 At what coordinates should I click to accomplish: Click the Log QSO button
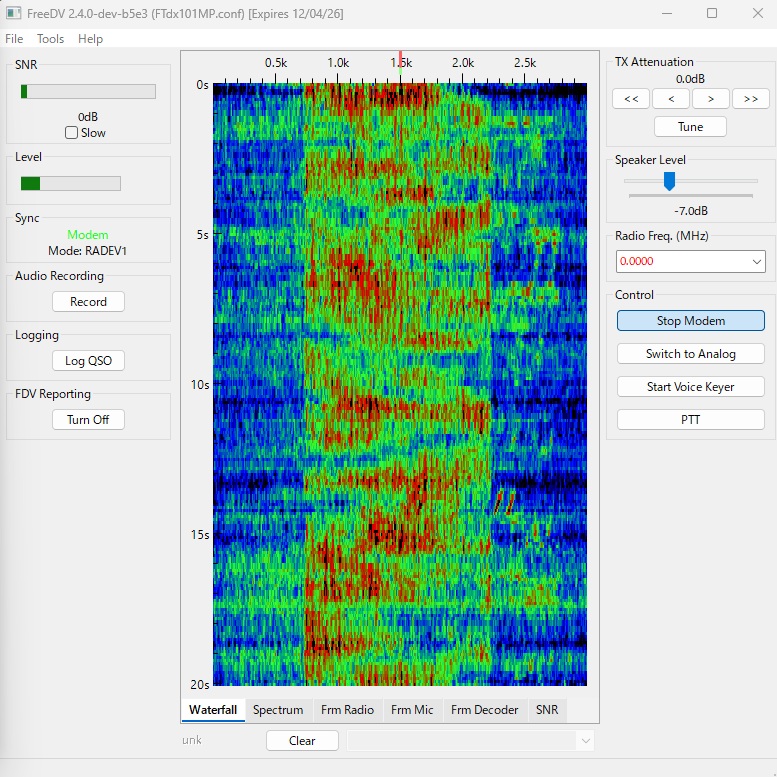(x=88, y=361)
